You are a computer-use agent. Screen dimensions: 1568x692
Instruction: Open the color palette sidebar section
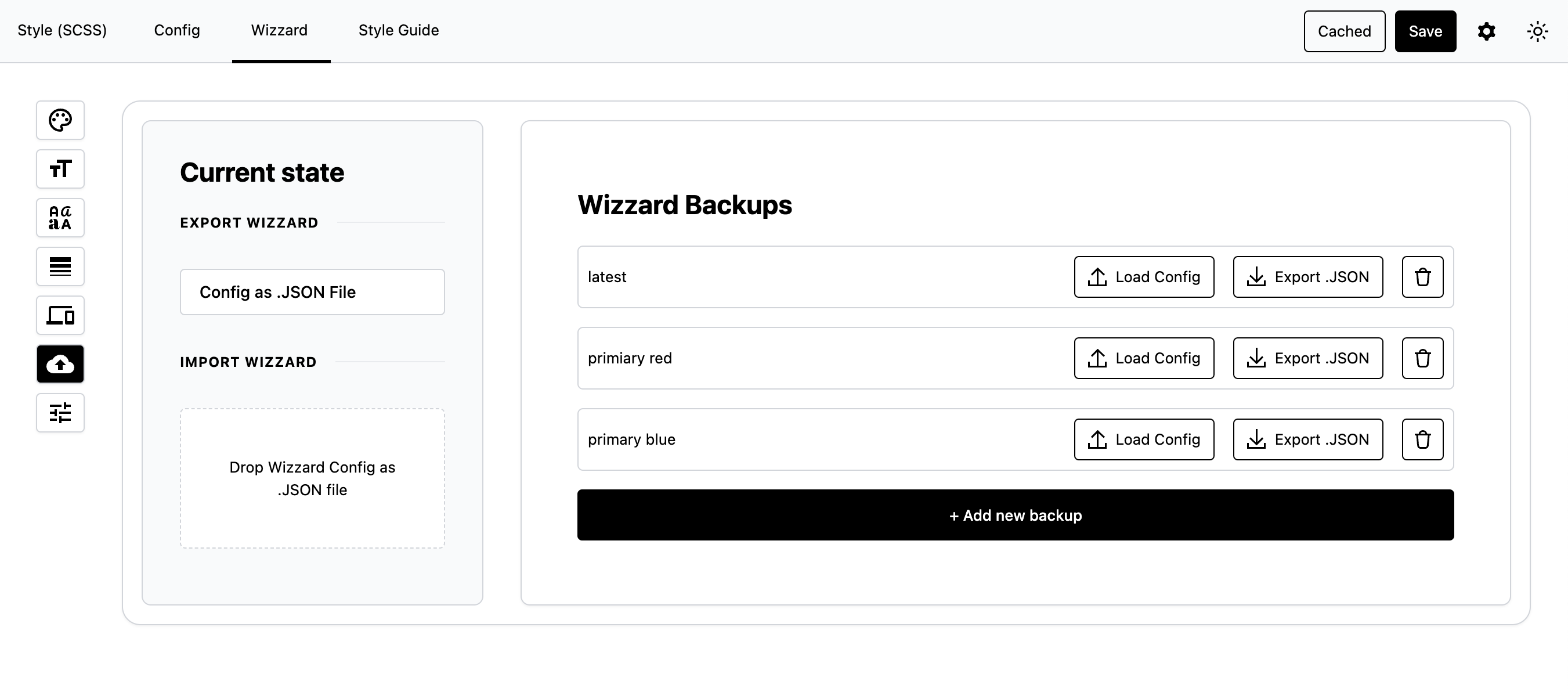(60, 120)
